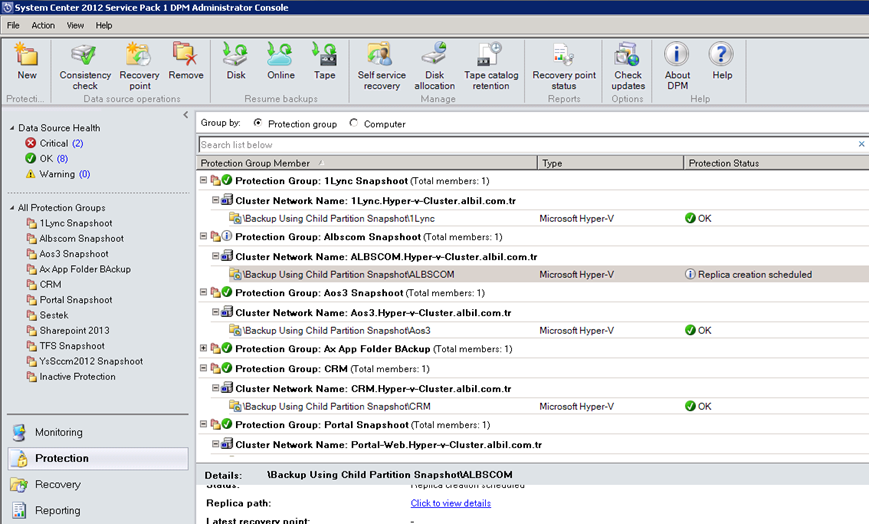Resume Tape backups

point(324,61)
